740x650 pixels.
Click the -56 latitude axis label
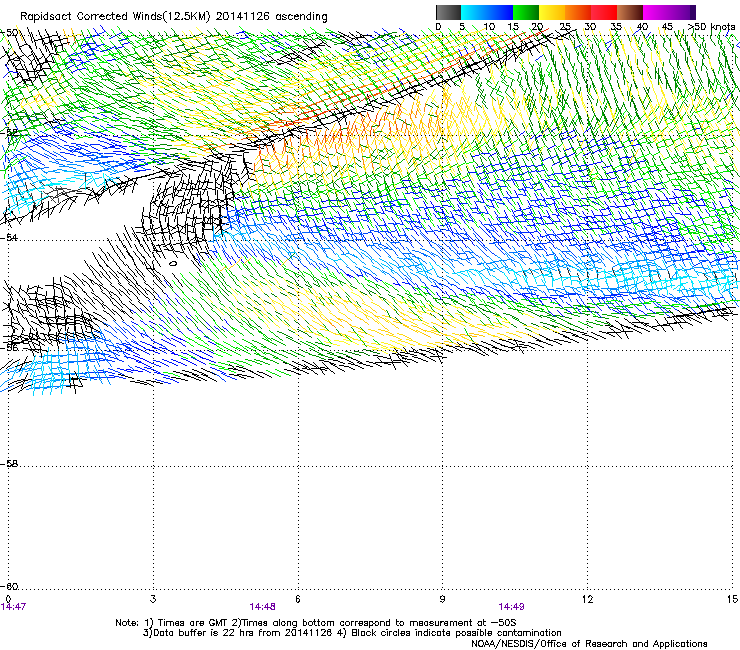[9, 347]
